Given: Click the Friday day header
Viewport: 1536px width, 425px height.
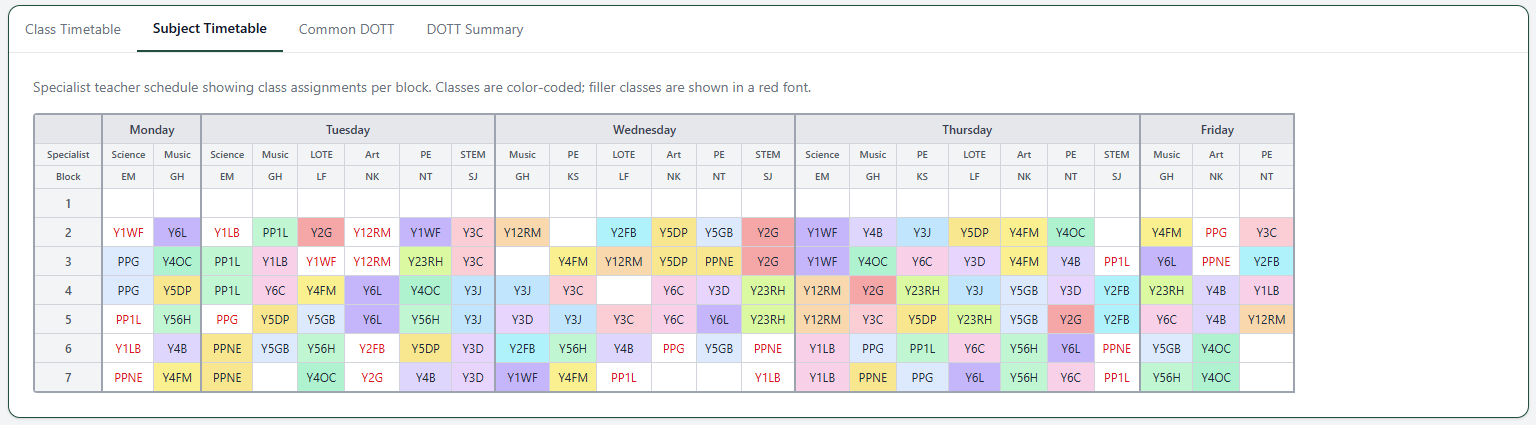Looking at the screenshot, I should tap(1217, 129).
